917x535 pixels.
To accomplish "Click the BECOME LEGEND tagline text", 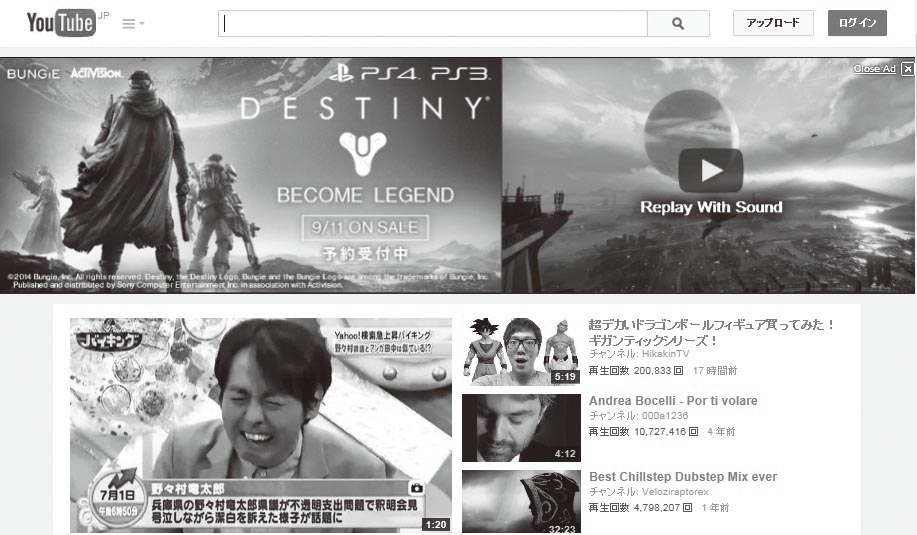I will [365, 195].
